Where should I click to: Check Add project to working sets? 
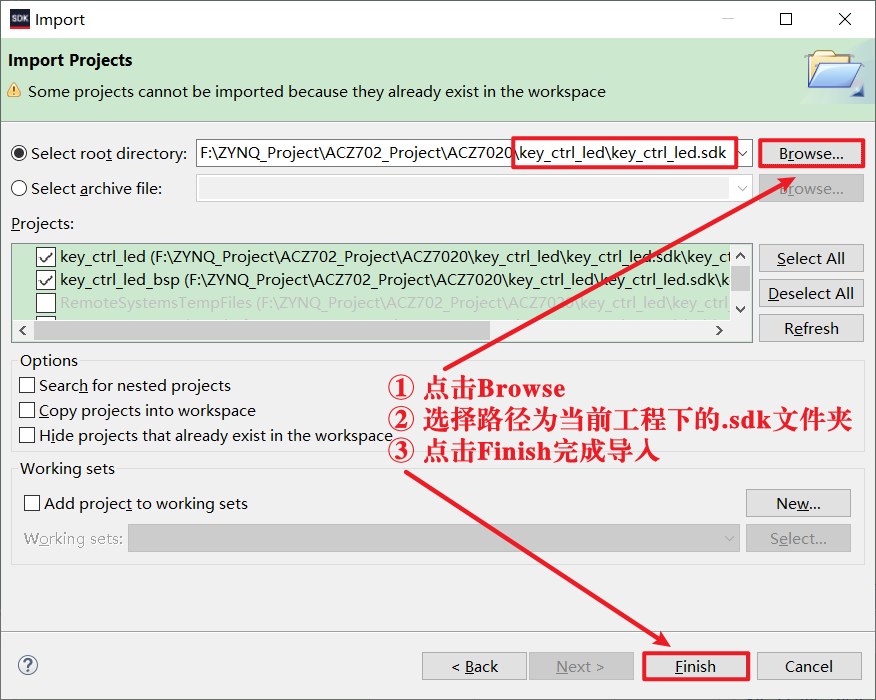click(x=32, y=504)
